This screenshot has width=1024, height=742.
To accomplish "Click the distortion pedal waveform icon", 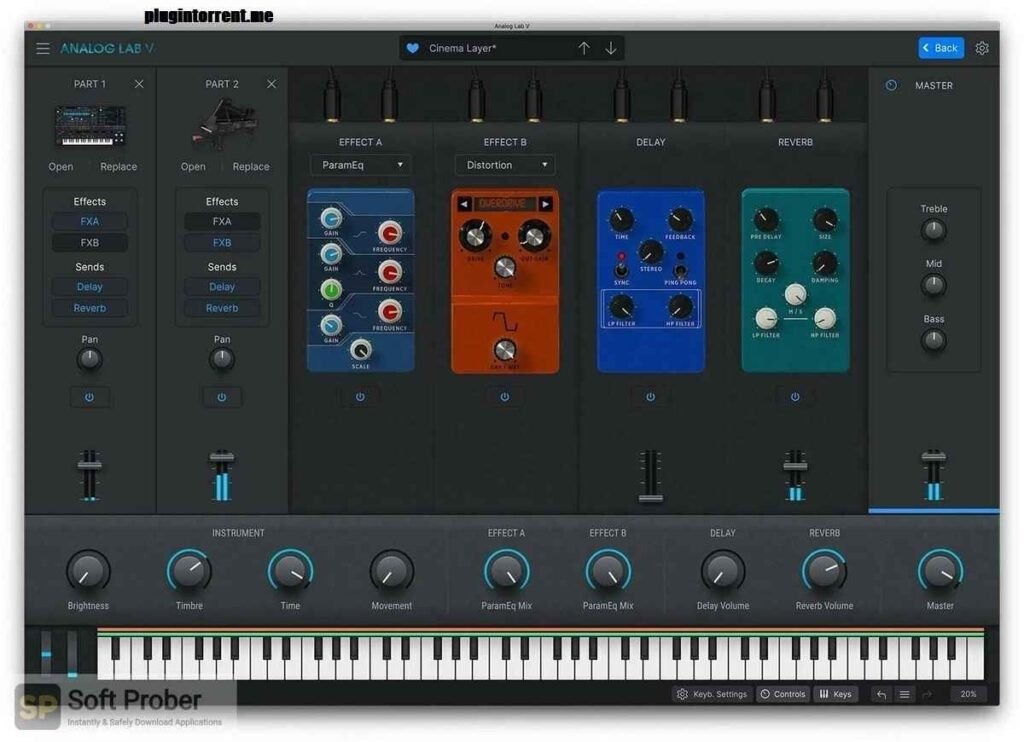I will (505, 321).
